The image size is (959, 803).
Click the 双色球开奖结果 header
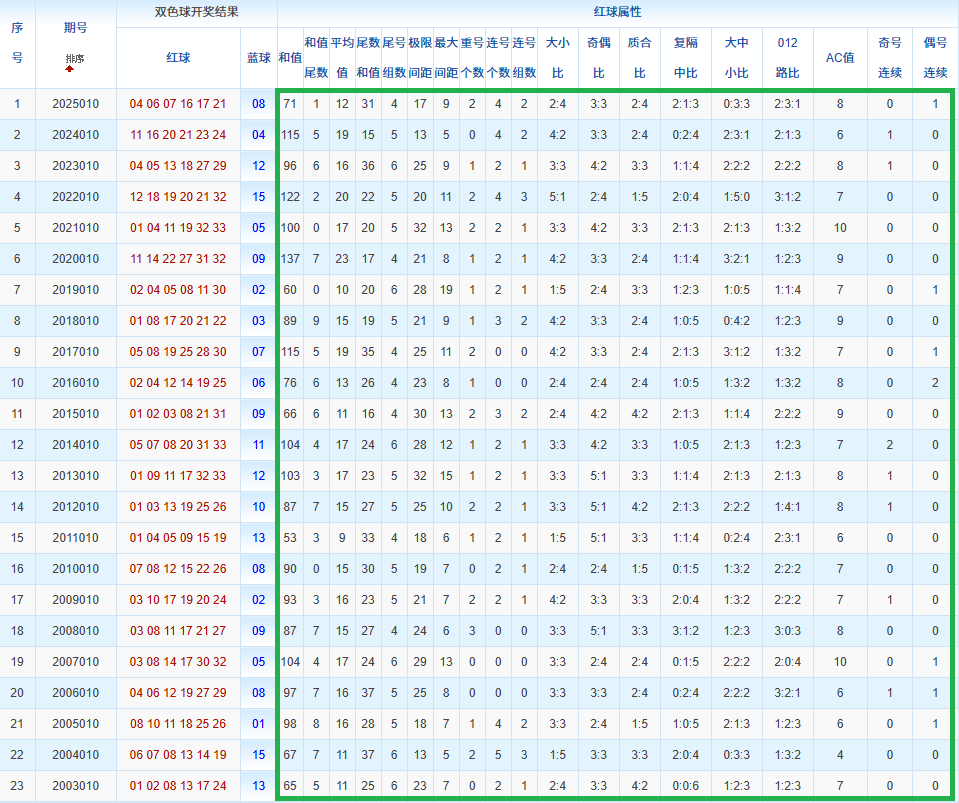tap(196, 13)
